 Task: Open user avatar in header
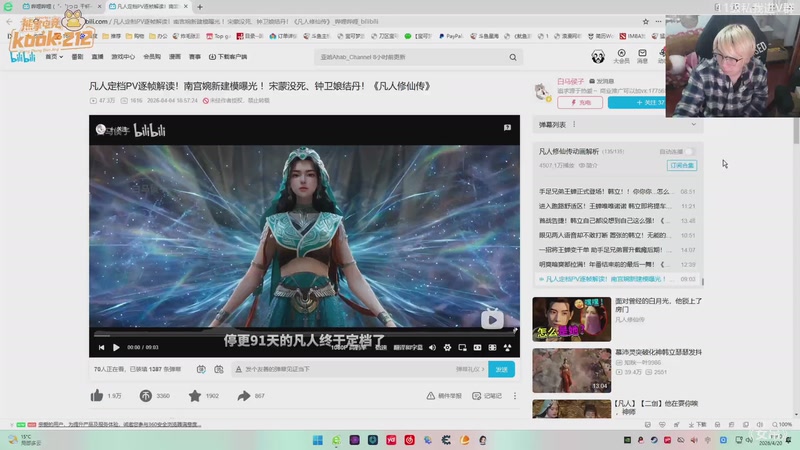point(598,57)
